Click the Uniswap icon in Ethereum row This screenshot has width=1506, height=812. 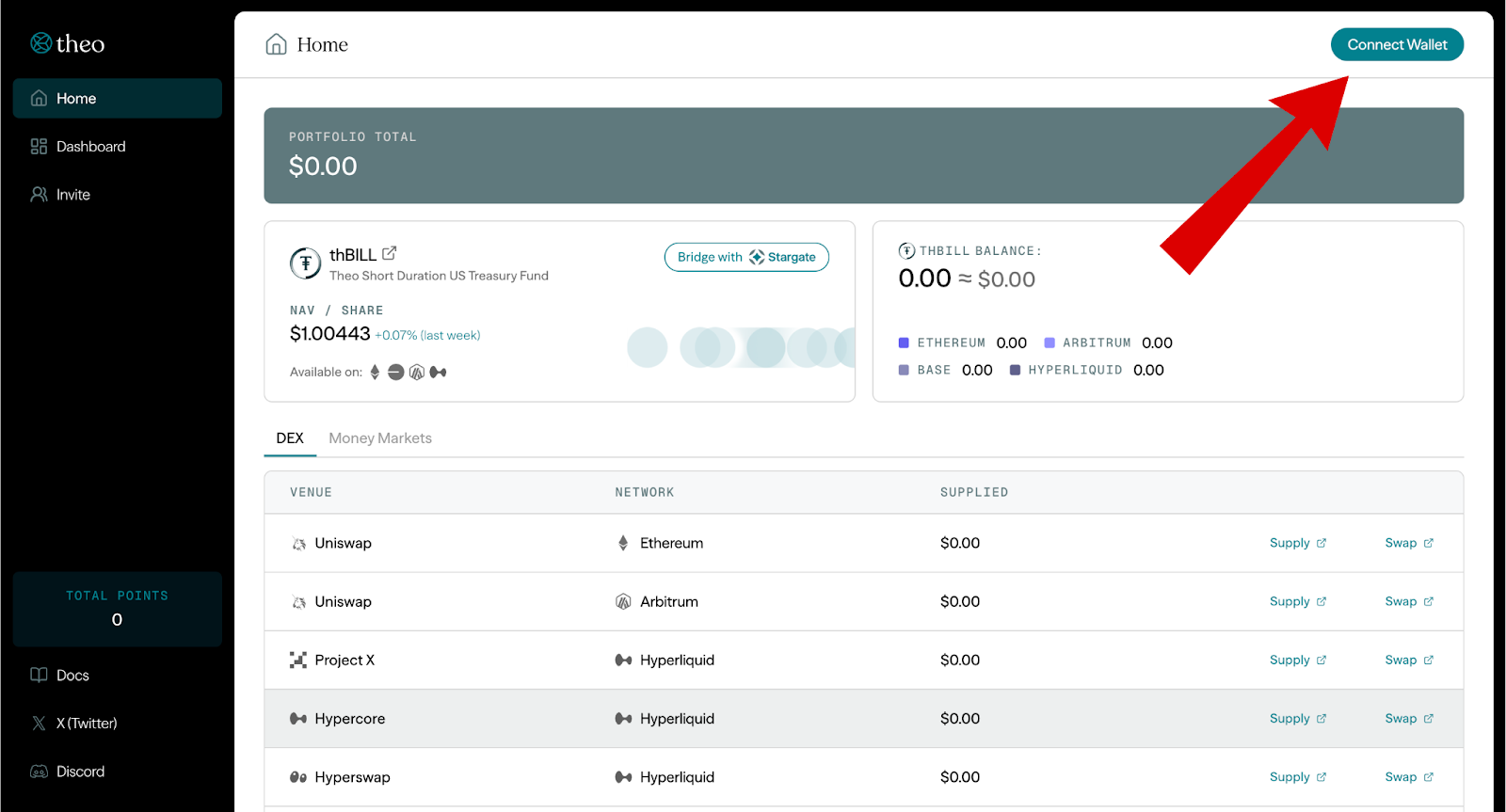[x=298, y=544]
